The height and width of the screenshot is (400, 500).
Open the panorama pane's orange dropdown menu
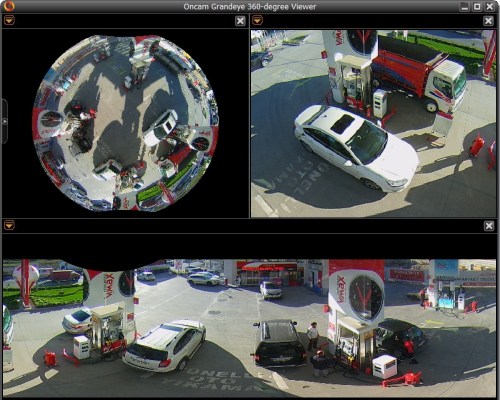[9, 226]
